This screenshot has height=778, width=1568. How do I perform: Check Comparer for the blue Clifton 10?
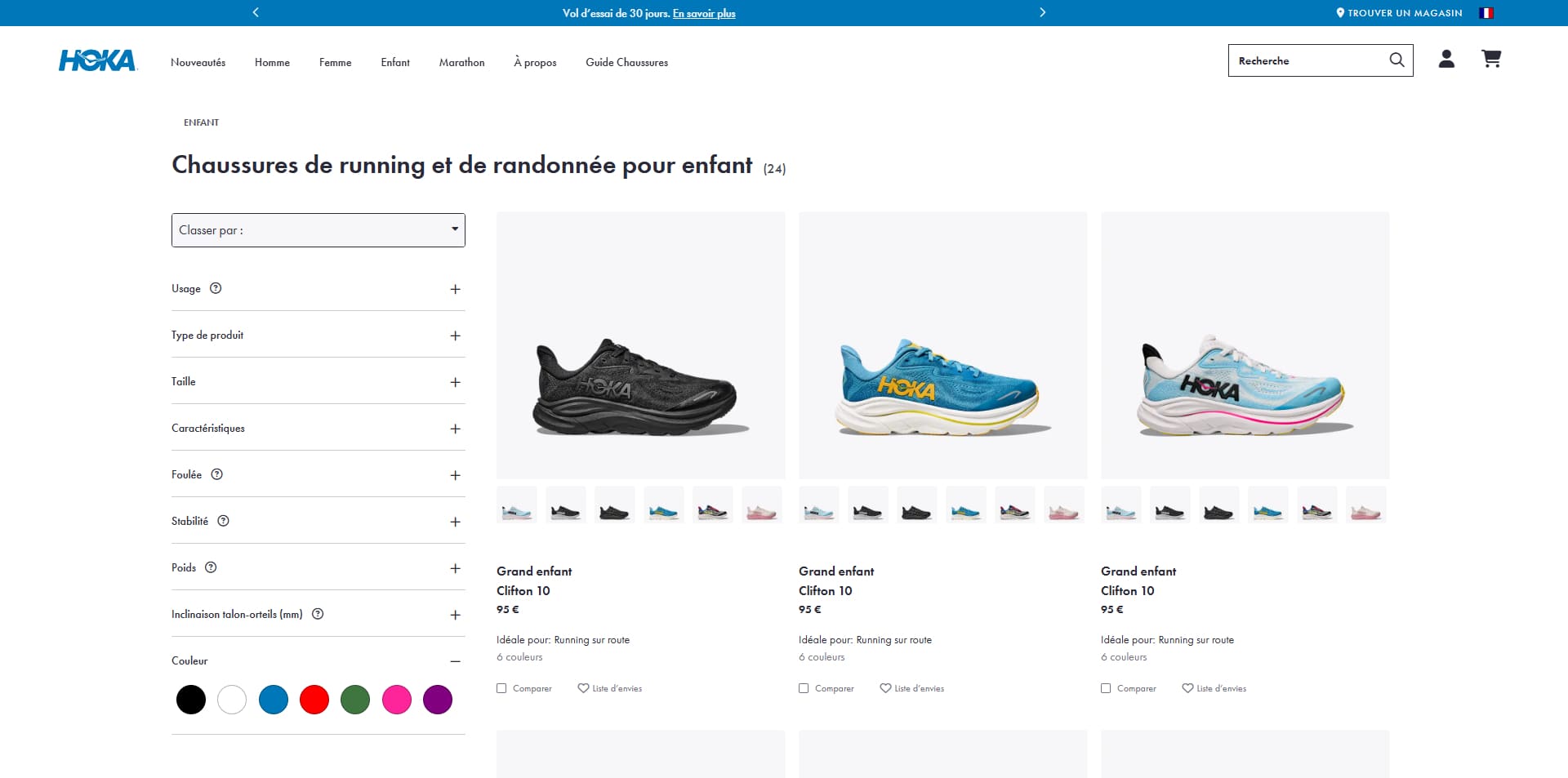coord(804,688)
